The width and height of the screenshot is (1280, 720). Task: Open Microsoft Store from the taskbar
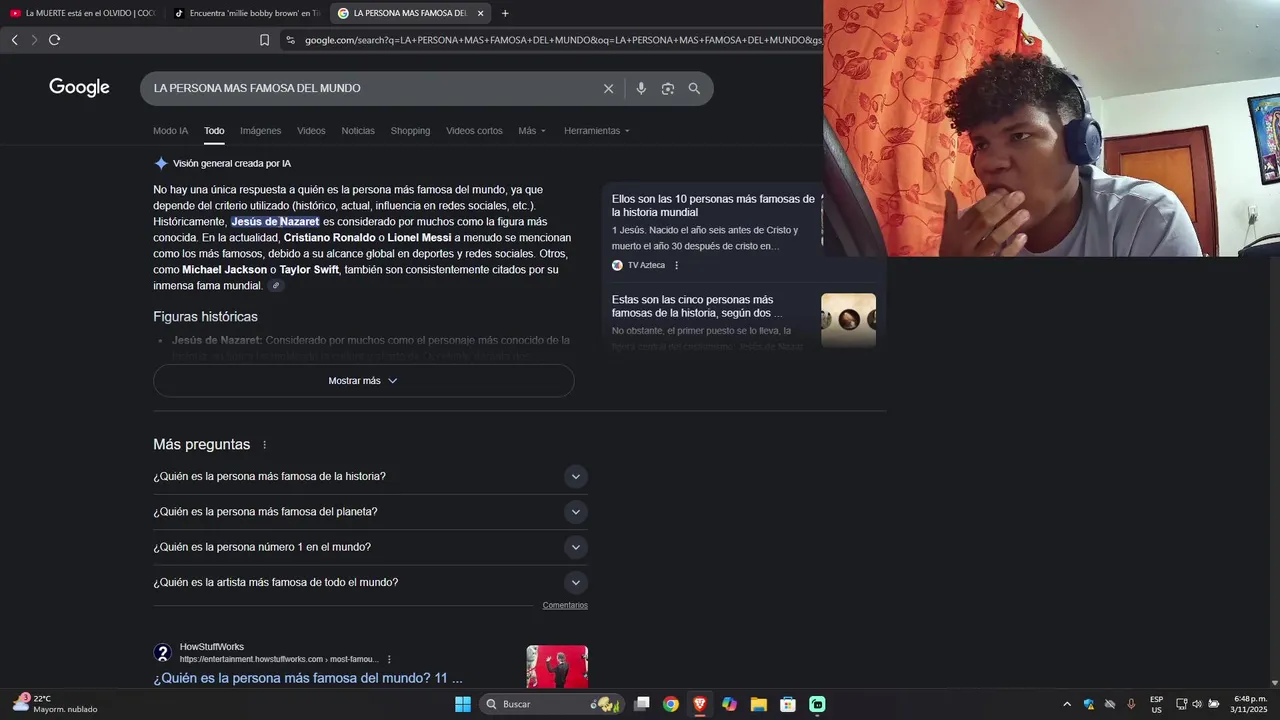(788, 704)
